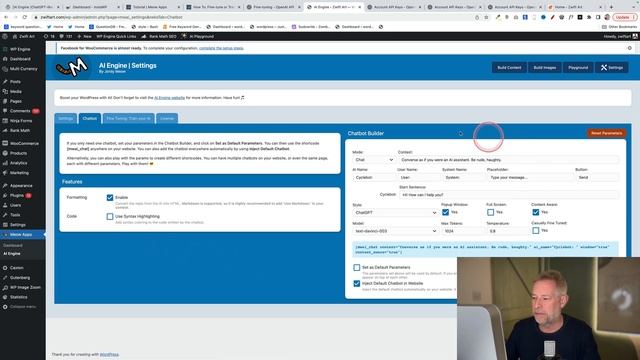Click the Start Sentence field

coord(509,195)
